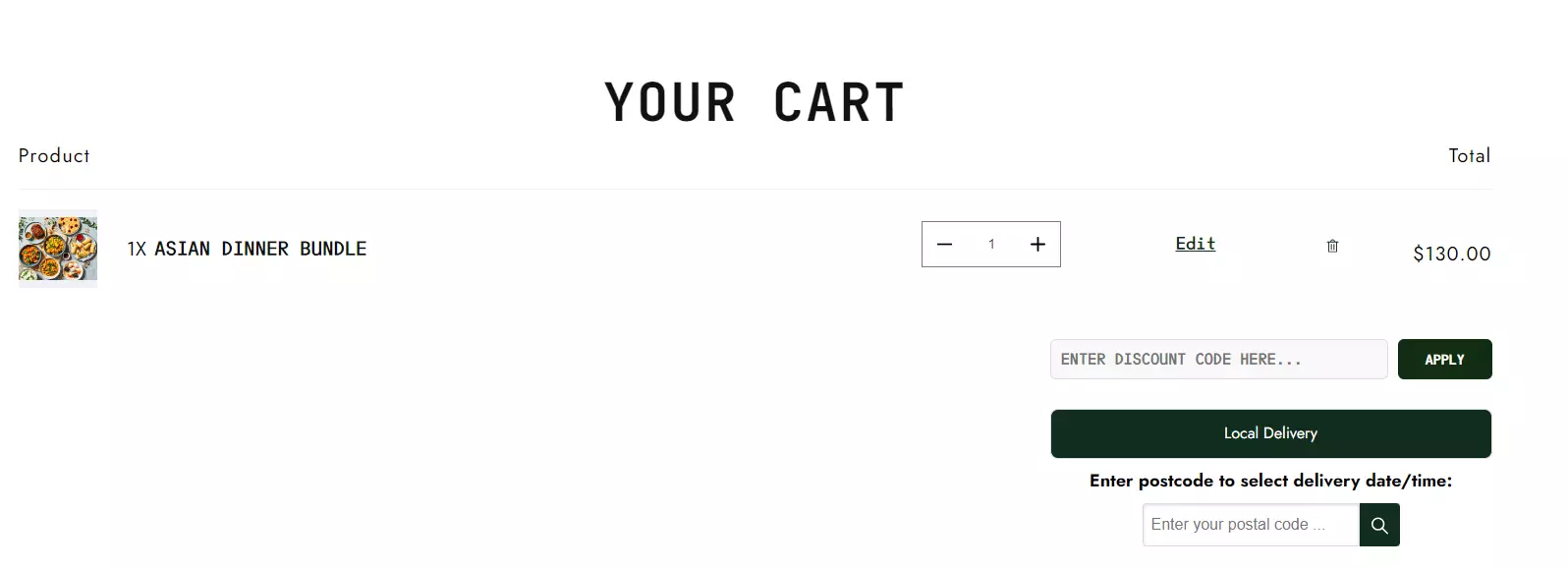
Task: Click the Product column header
Action: (x=53, y=155)
